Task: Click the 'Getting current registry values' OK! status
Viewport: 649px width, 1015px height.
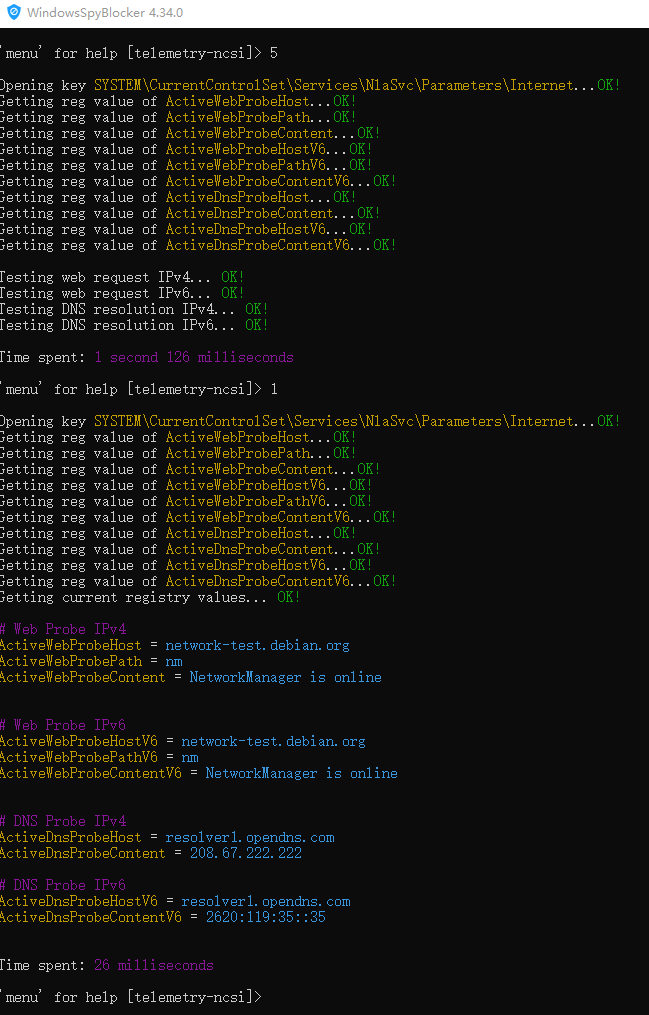Action: [289, 597]
